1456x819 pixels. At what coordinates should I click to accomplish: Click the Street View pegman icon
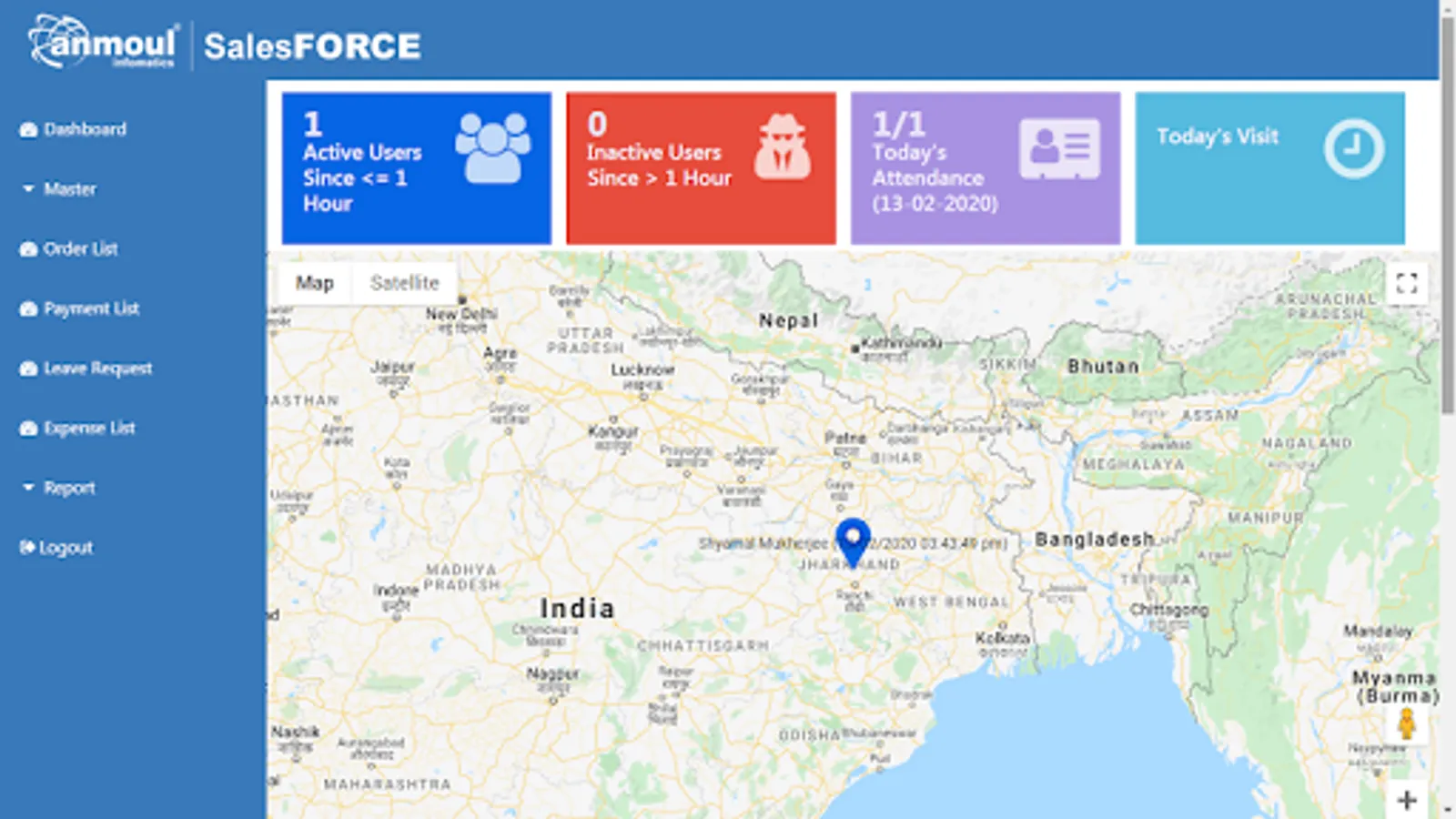coord(1407,724)
